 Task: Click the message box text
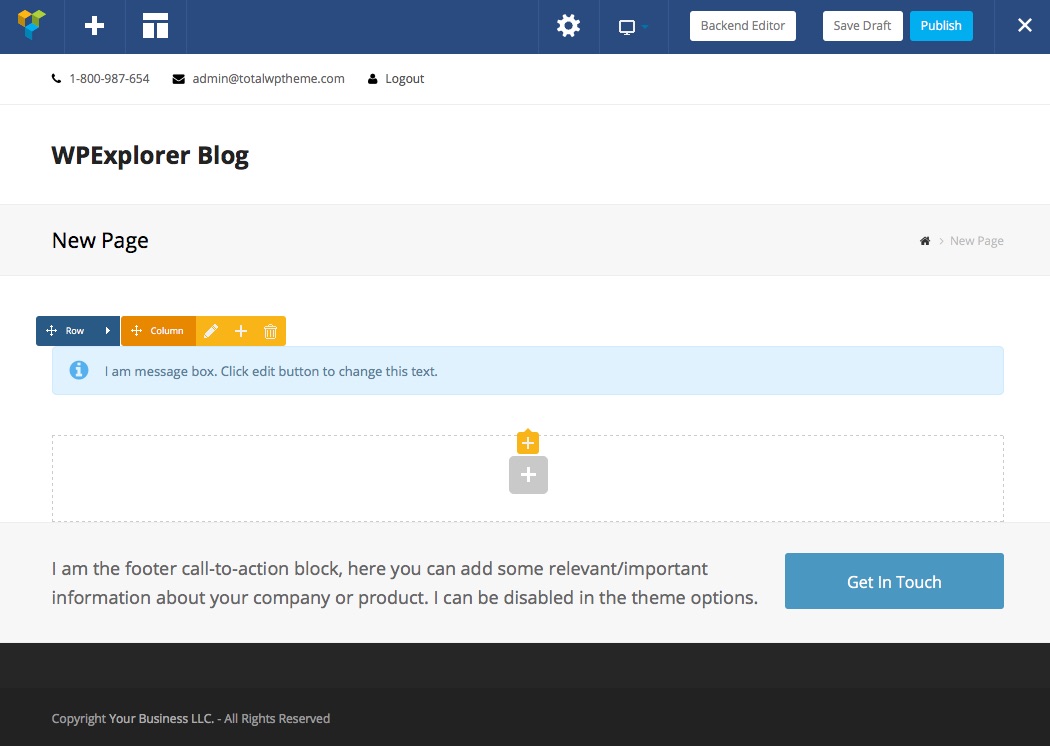click(271, 371)
